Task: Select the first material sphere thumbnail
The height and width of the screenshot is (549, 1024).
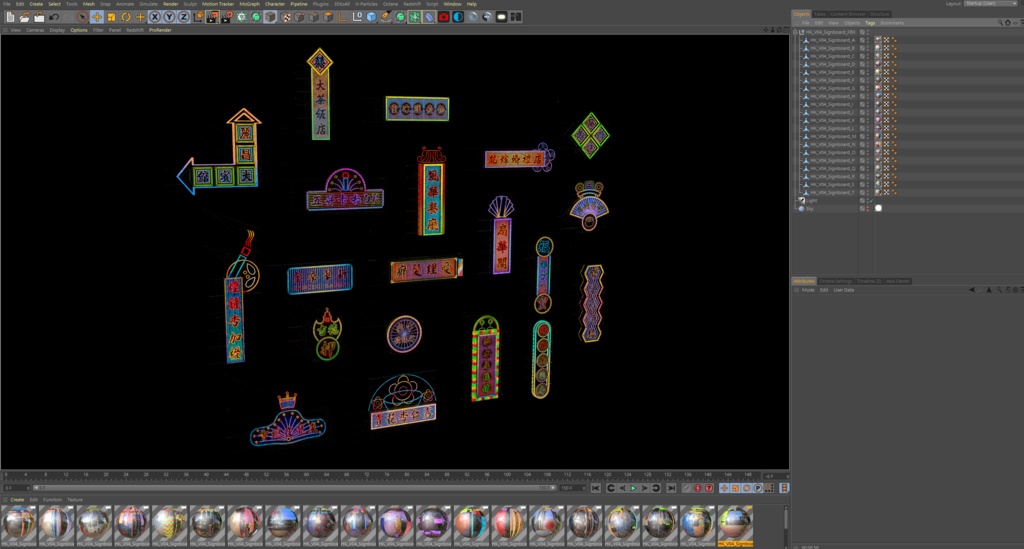Action: tap(18, 526)
